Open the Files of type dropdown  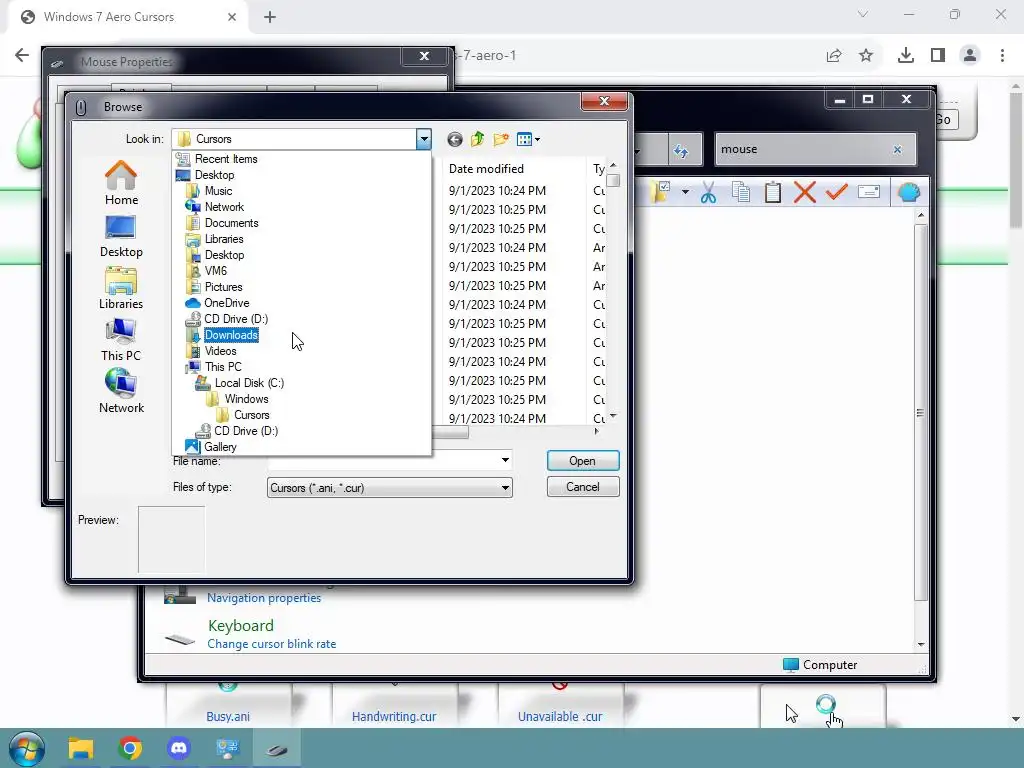[x=390, y=488]
